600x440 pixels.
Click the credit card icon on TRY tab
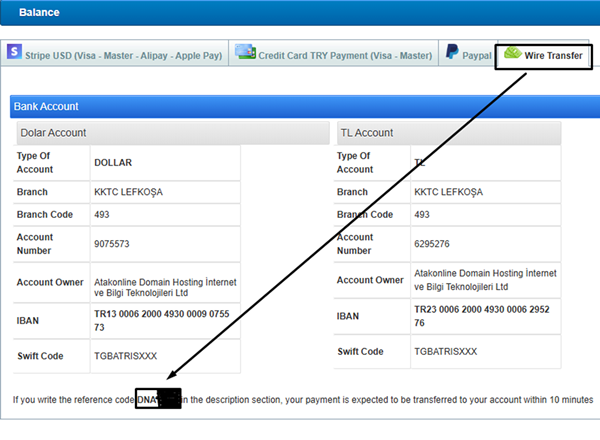click(x=245, y=53)
